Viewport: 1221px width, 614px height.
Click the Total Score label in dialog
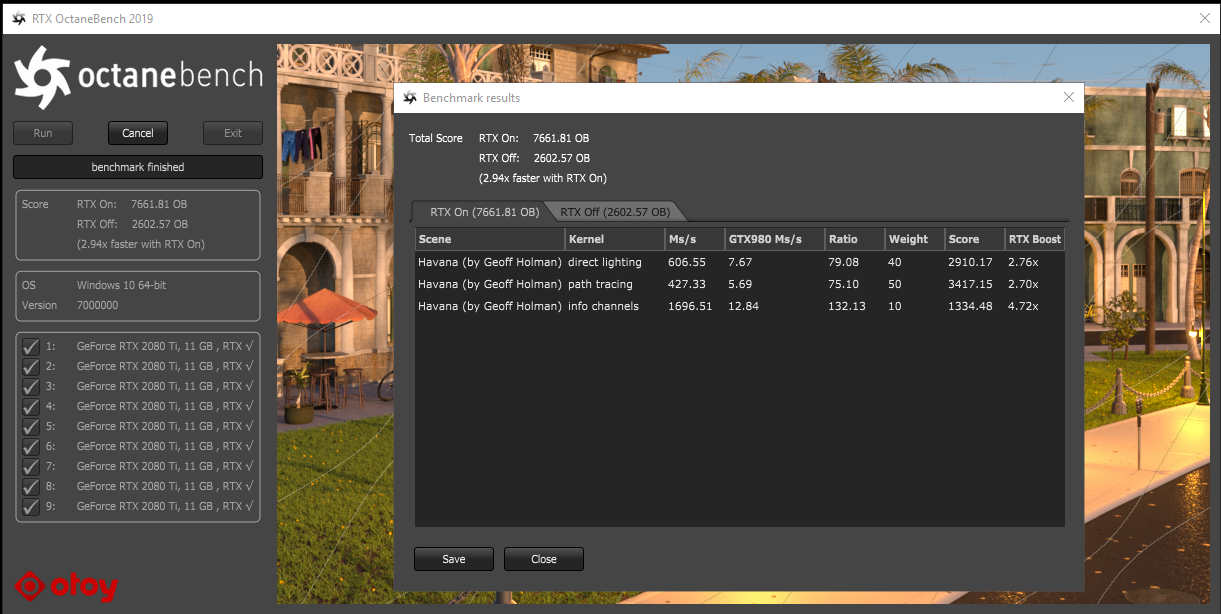point(436,138)
